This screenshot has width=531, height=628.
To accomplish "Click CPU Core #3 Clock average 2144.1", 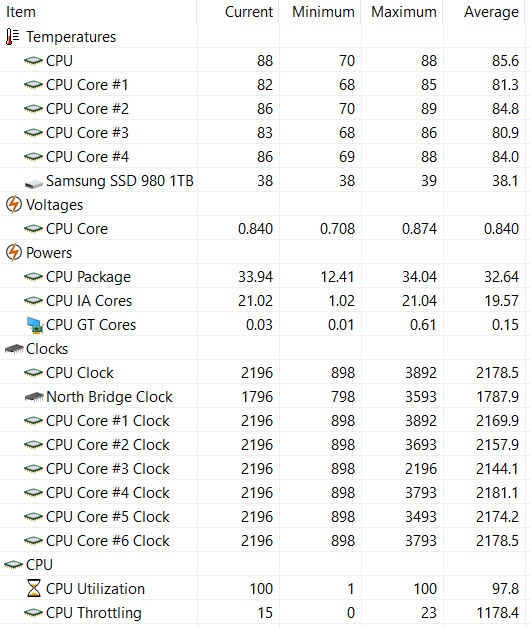I will [x=497, y=469].
